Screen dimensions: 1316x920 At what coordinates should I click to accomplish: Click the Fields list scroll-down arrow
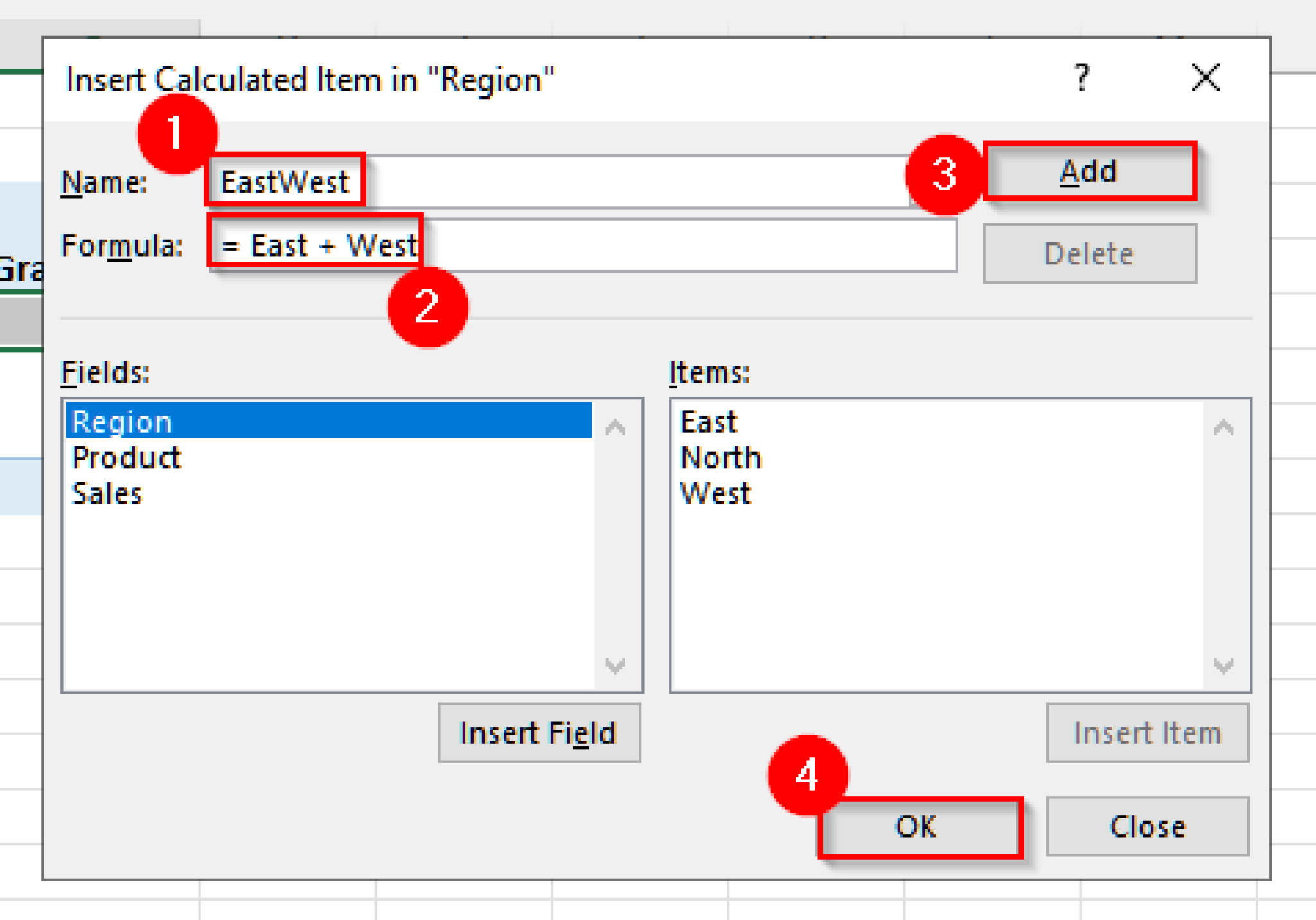(x=616, y=667)
